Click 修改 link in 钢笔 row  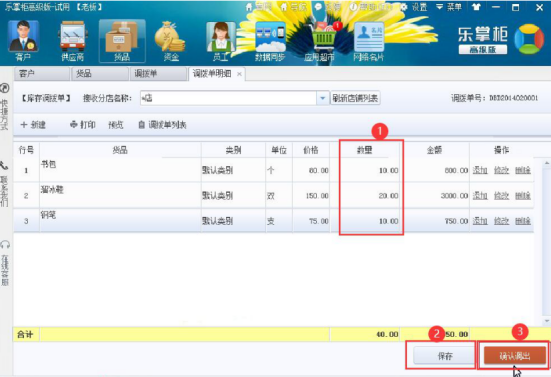[x=501, y=221]
